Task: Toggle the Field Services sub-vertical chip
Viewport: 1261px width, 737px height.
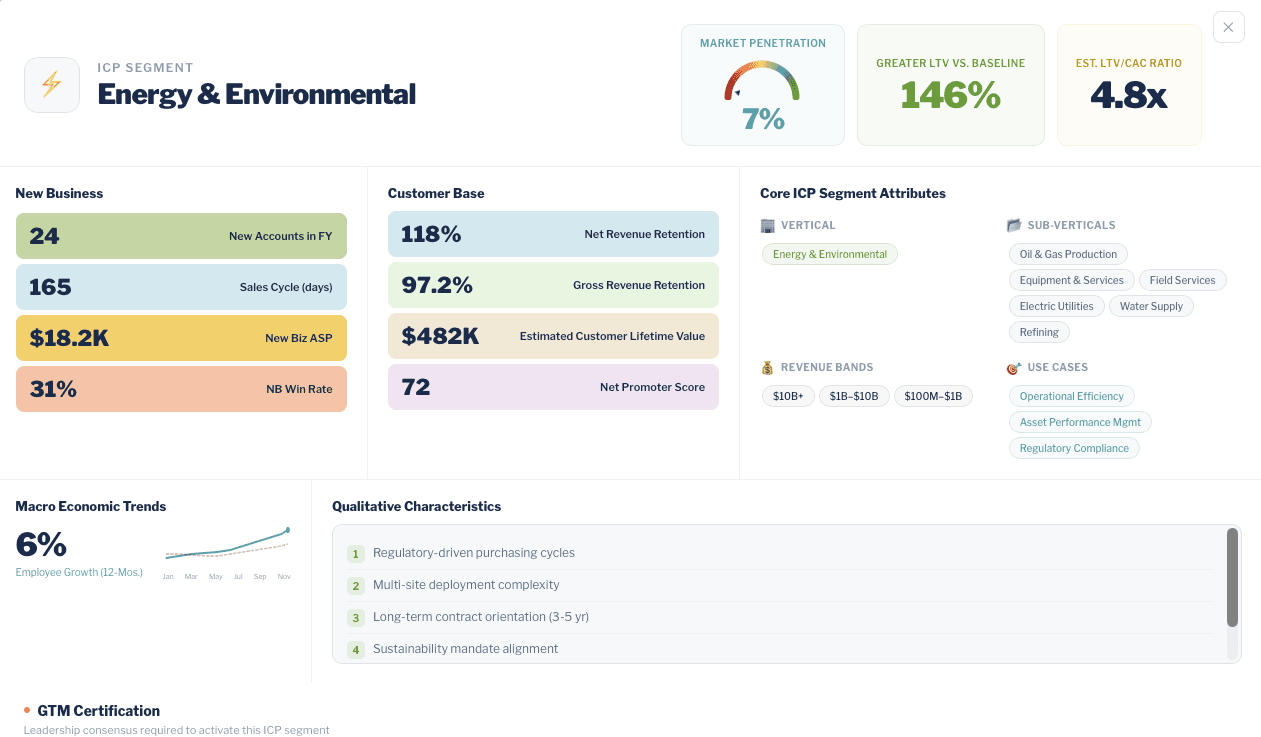Action: pyautogui.click(x=1182, y=280)
